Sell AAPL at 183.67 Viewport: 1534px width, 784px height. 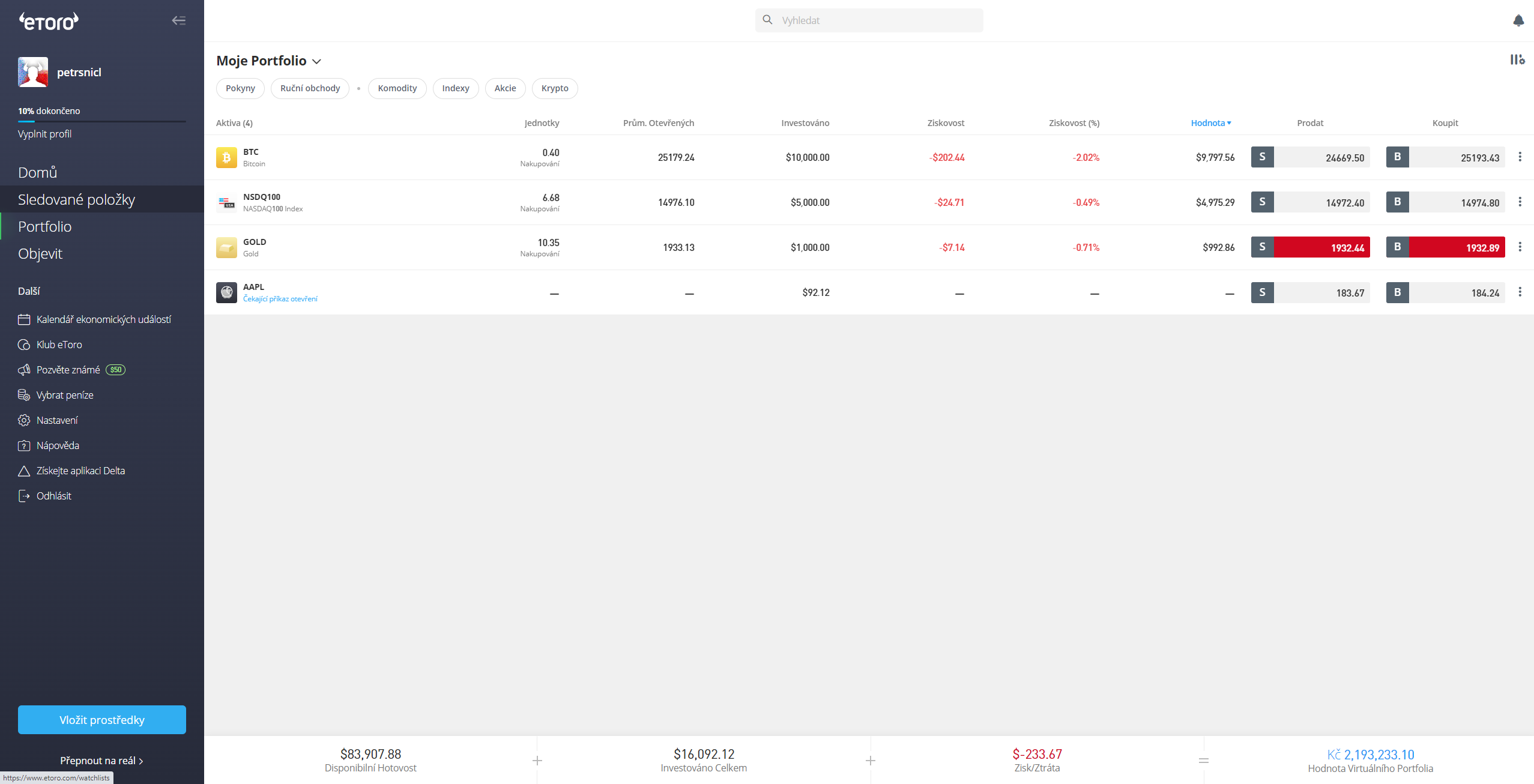(x=1311, y=292)
